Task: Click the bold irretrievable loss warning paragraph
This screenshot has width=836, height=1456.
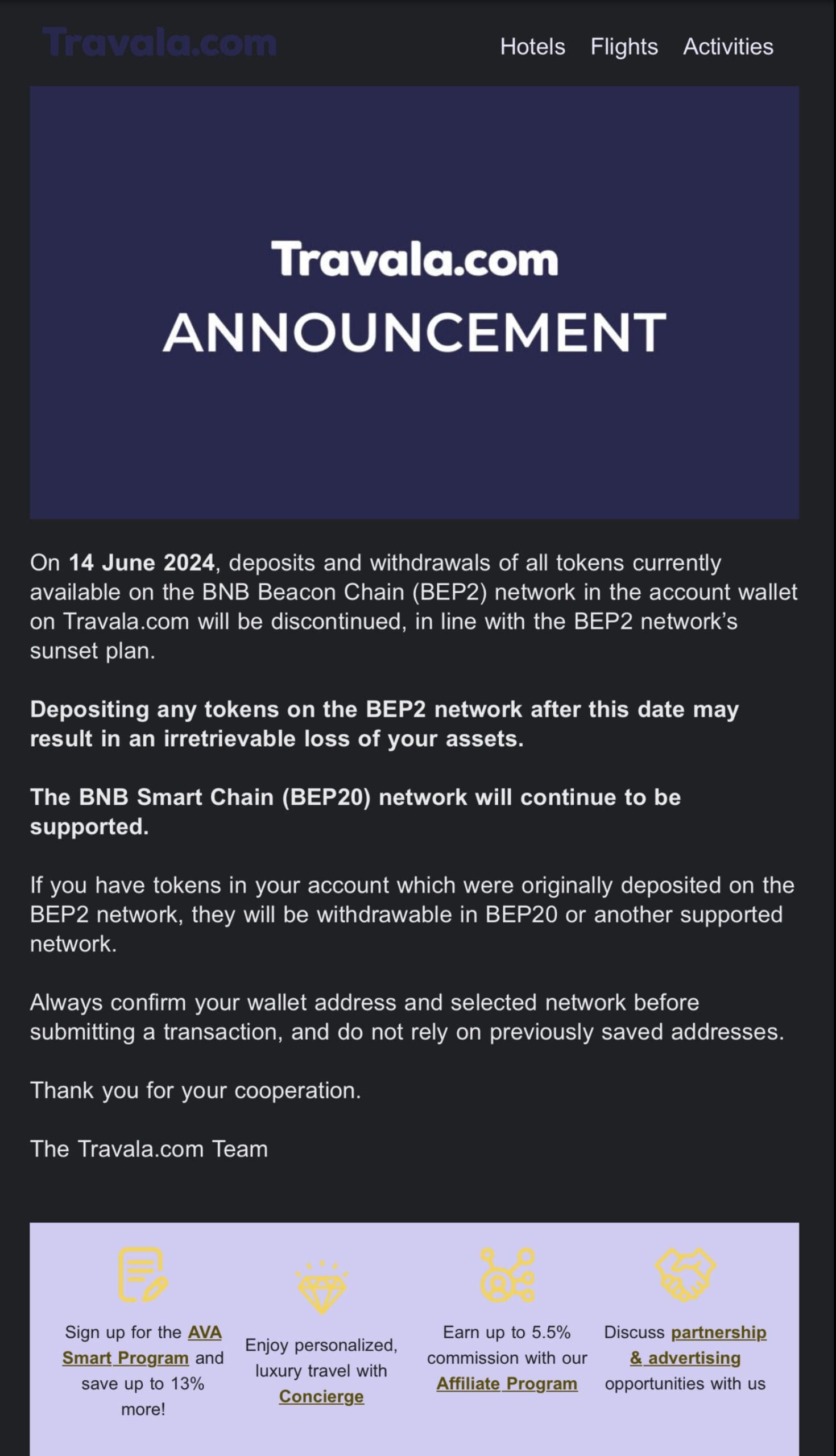Action: pyautogui.click(x=383, y=724)
